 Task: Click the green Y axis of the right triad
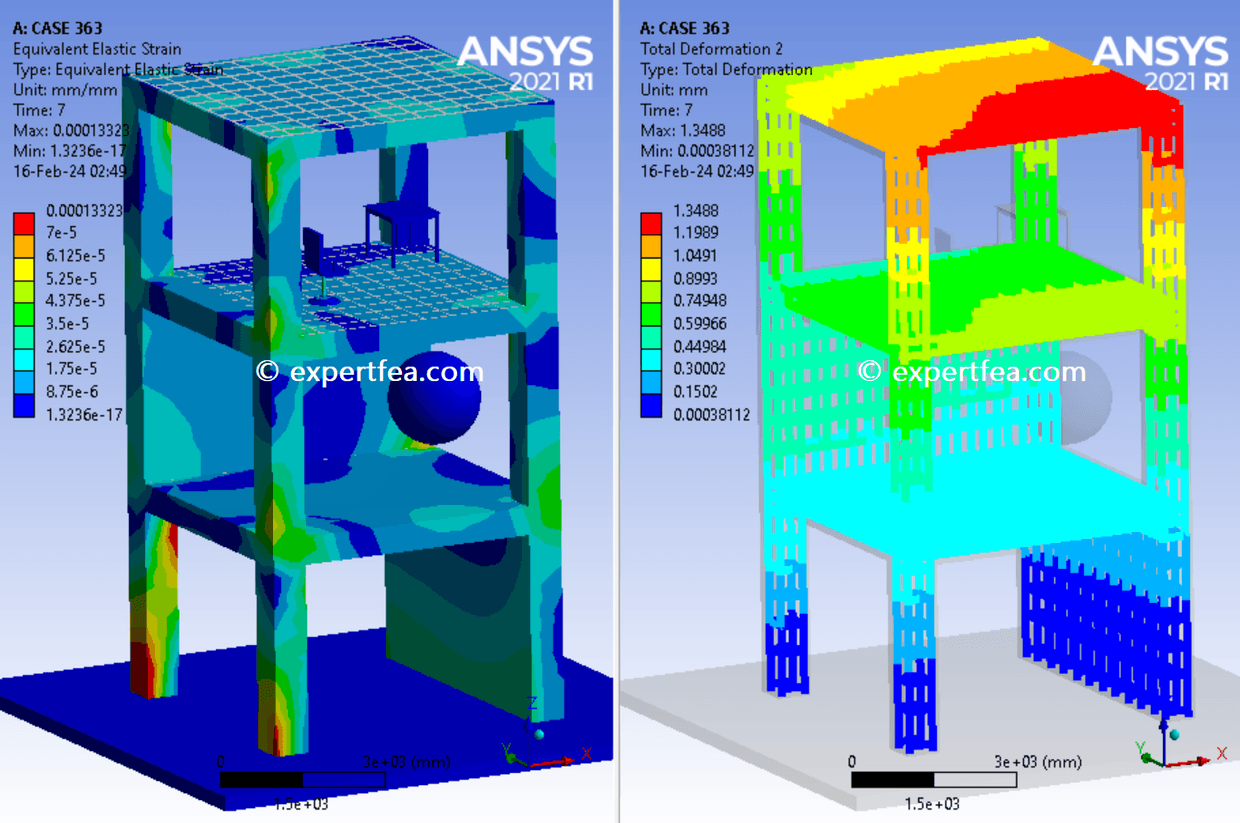(x=1146, y=757)
